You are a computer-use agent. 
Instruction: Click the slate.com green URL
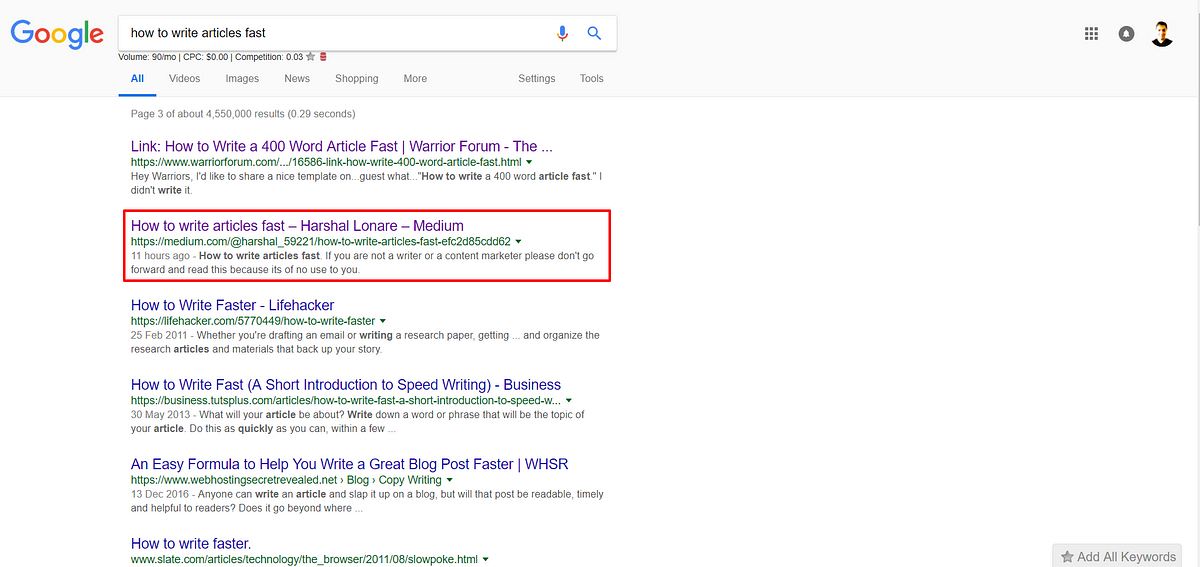(x=304, y=560)
